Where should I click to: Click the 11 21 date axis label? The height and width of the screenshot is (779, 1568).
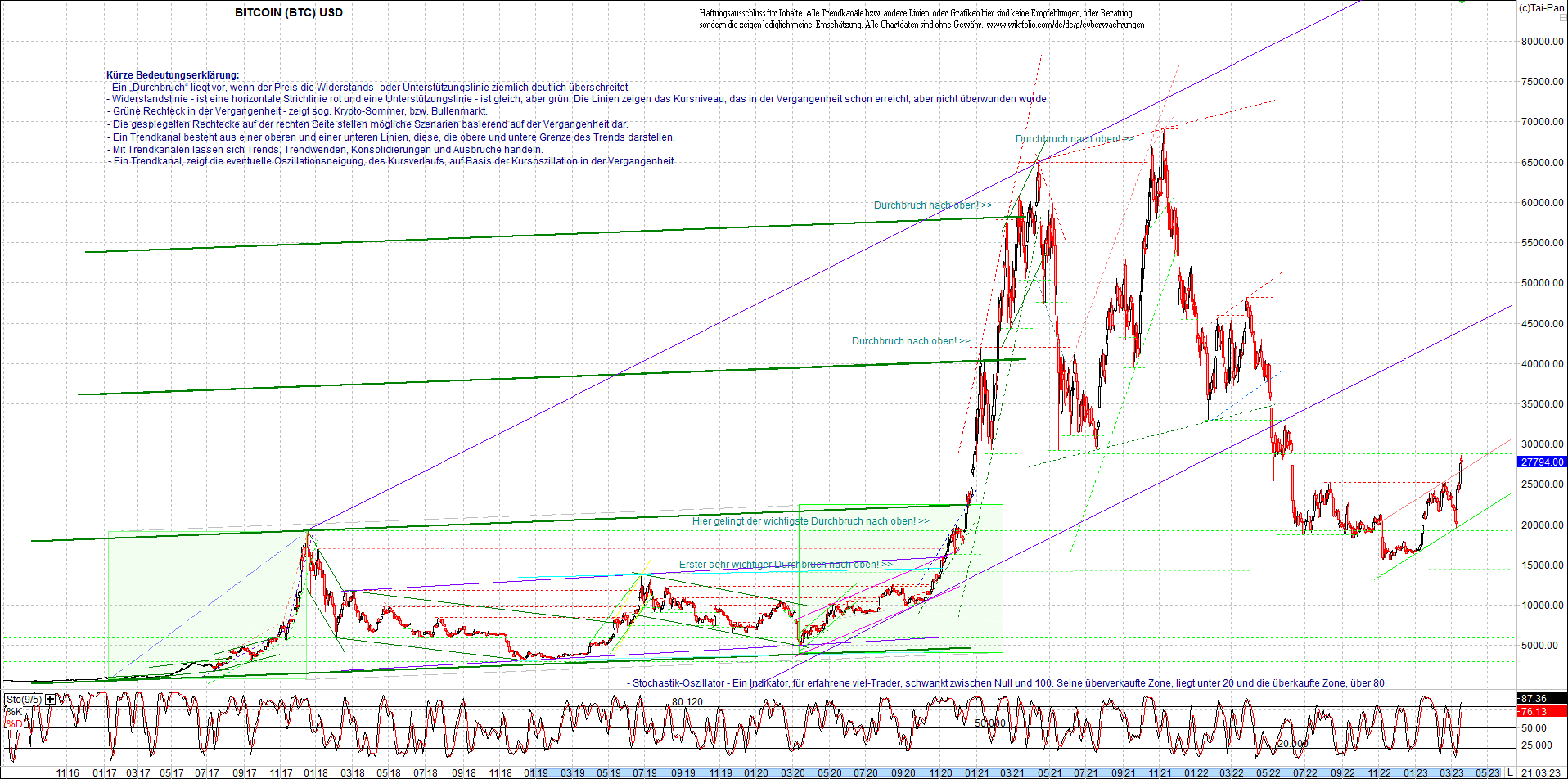tap(1160, 772)
